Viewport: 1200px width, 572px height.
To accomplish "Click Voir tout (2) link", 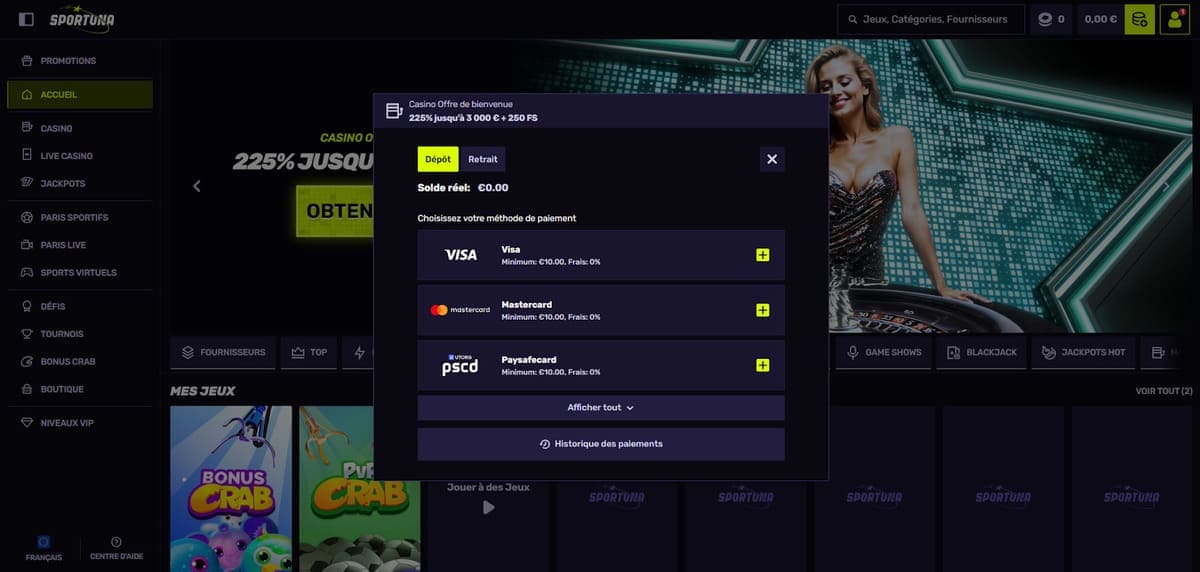I will click(1164, 391).
